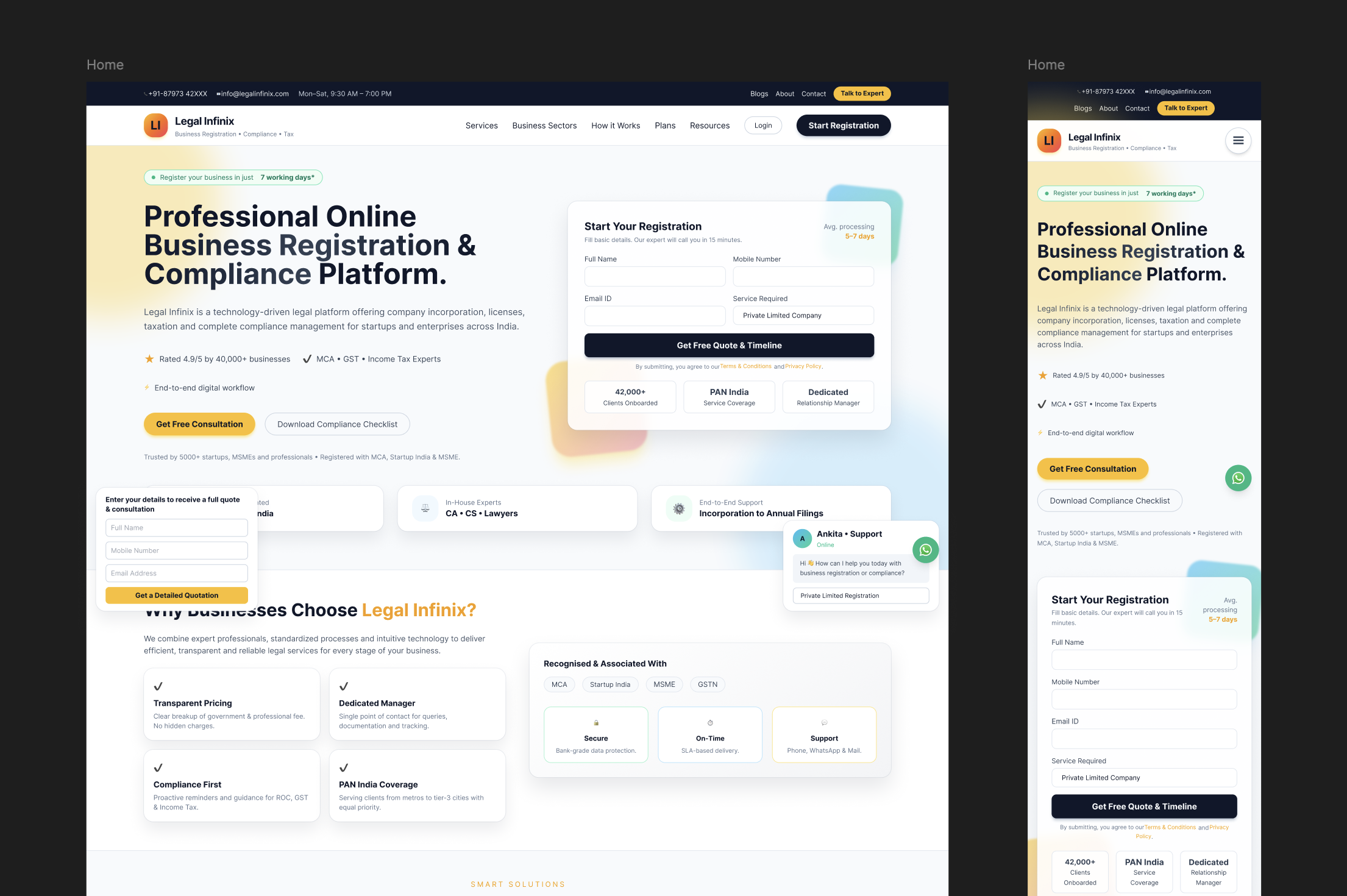1347x896 pixels.
Task: Click the Full Name field in the quote popup
Action: pos(177,528)
